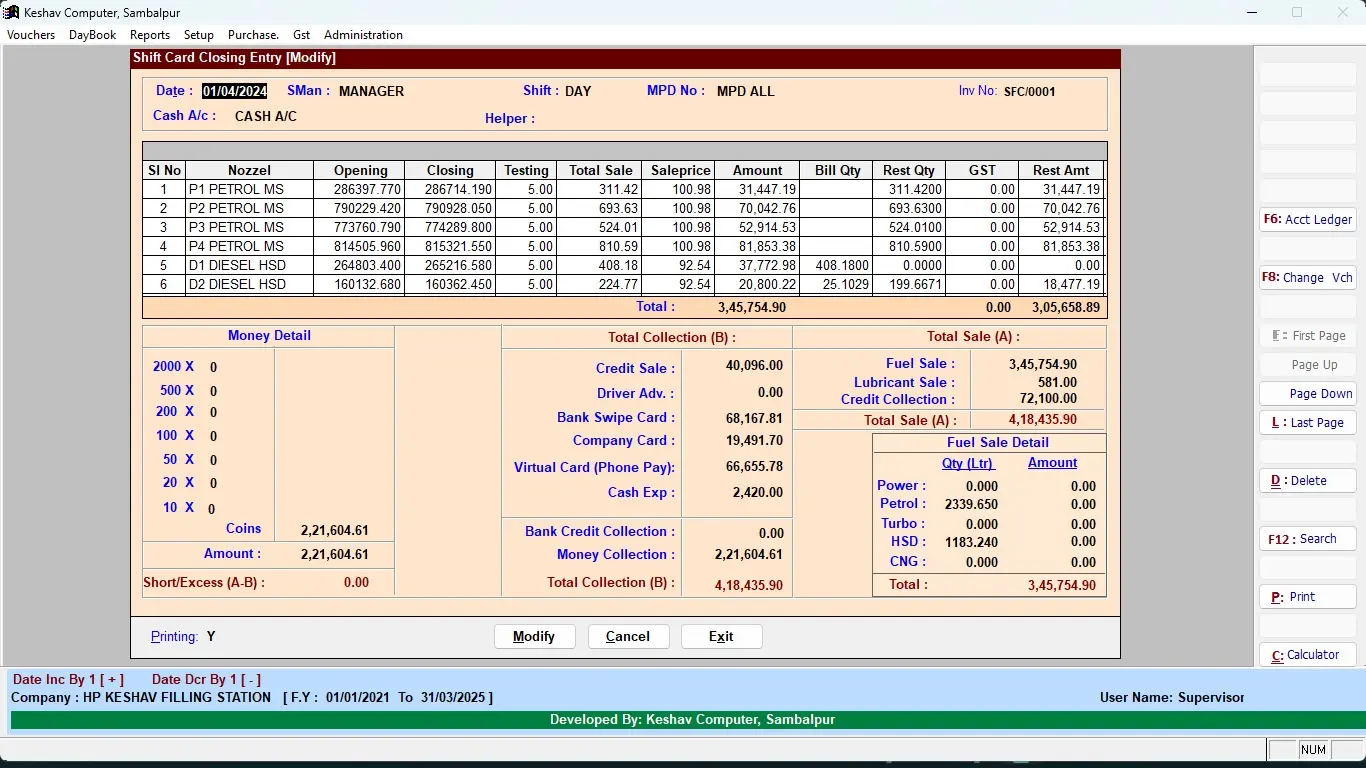This screenshot has height=768, width=1366.
Task: Open the Purchase. menu
Action: (253, 35)
